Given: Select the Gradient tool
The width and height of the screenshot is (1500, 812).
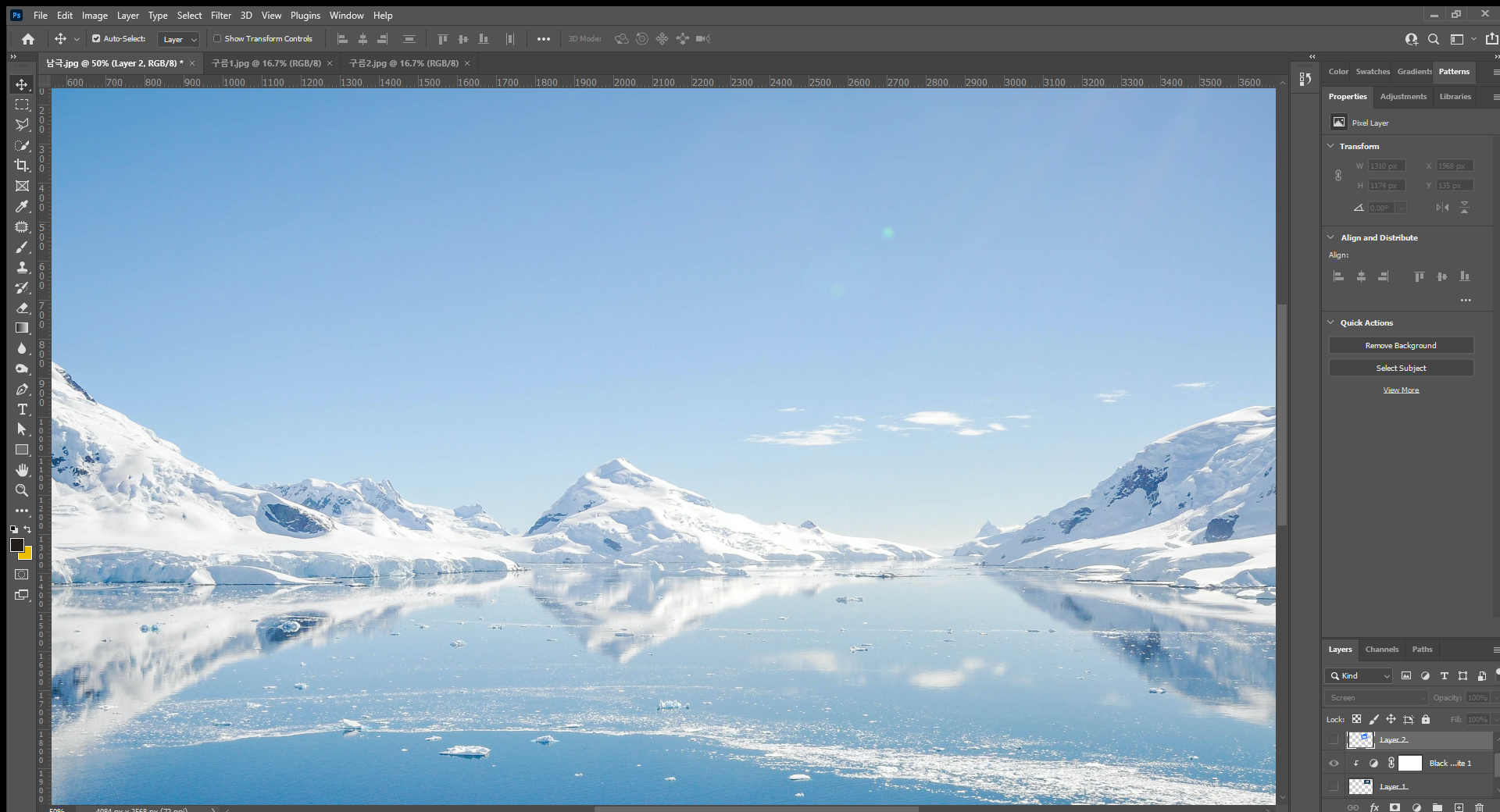Looking at the screenshot, I should point(22,328).
